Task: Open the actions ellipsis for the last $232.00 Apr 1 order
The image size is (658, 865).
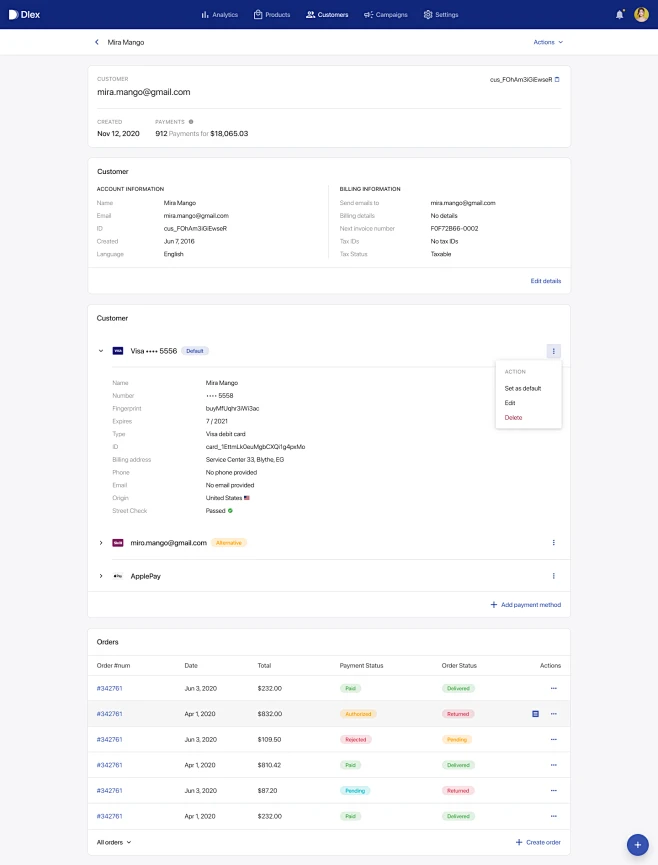Action: tap(554, 816)
